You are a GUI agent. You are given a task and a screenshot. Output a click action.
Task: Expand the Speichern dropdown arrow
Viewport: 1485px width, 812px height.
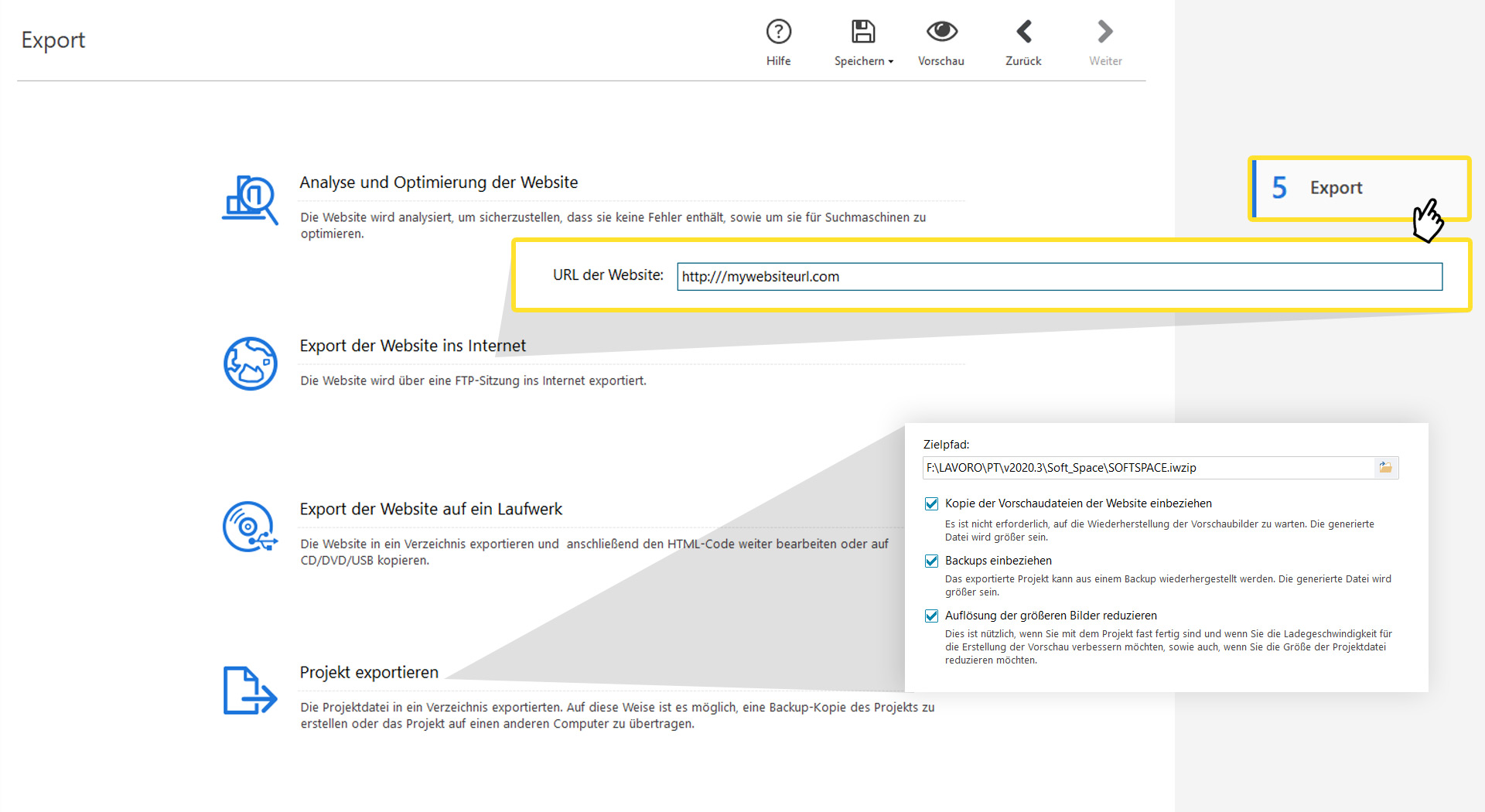point(891,62)
